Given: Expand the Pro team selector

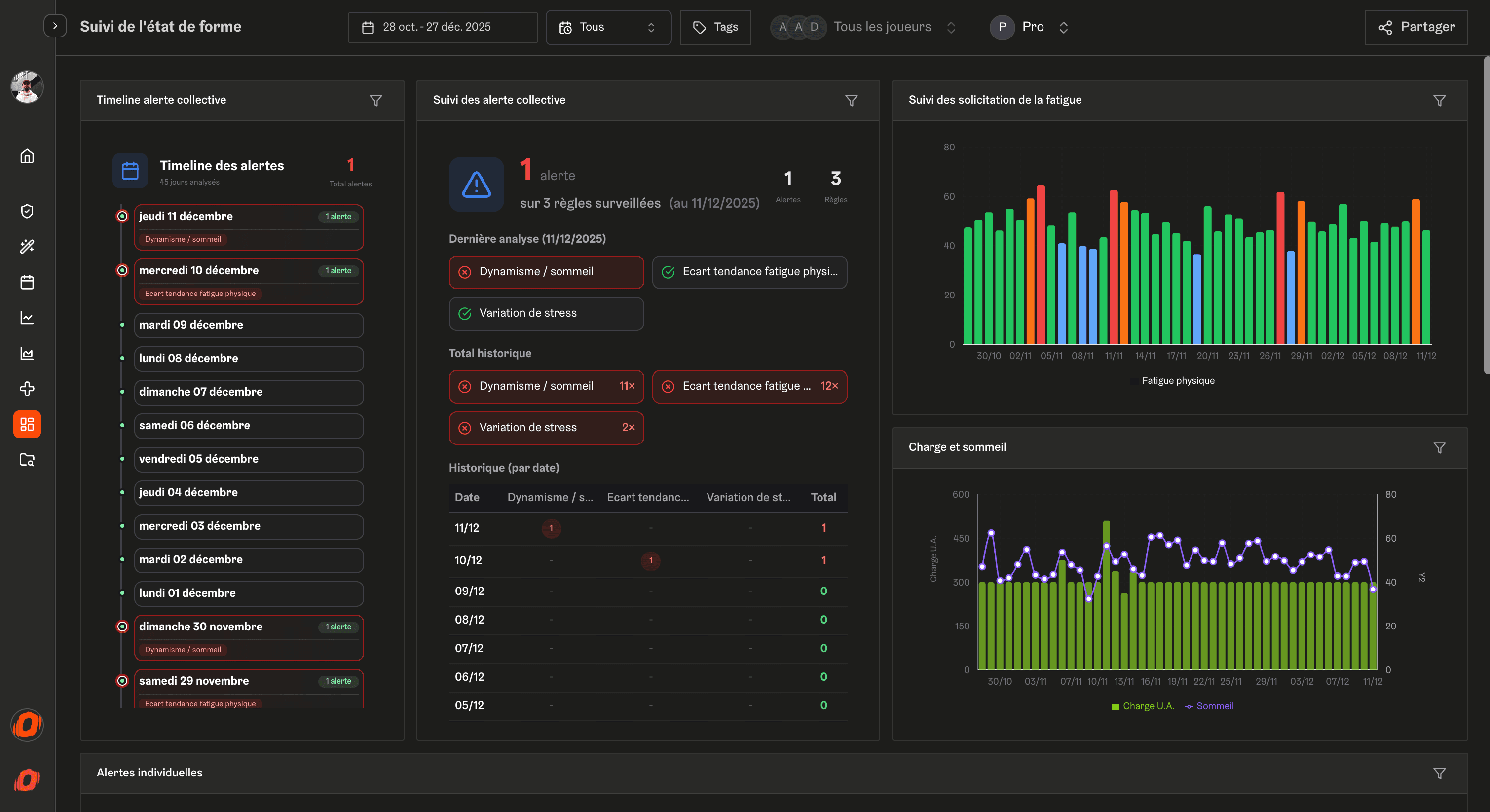Looking at the screenshot, I should (x=1033, y=27).
